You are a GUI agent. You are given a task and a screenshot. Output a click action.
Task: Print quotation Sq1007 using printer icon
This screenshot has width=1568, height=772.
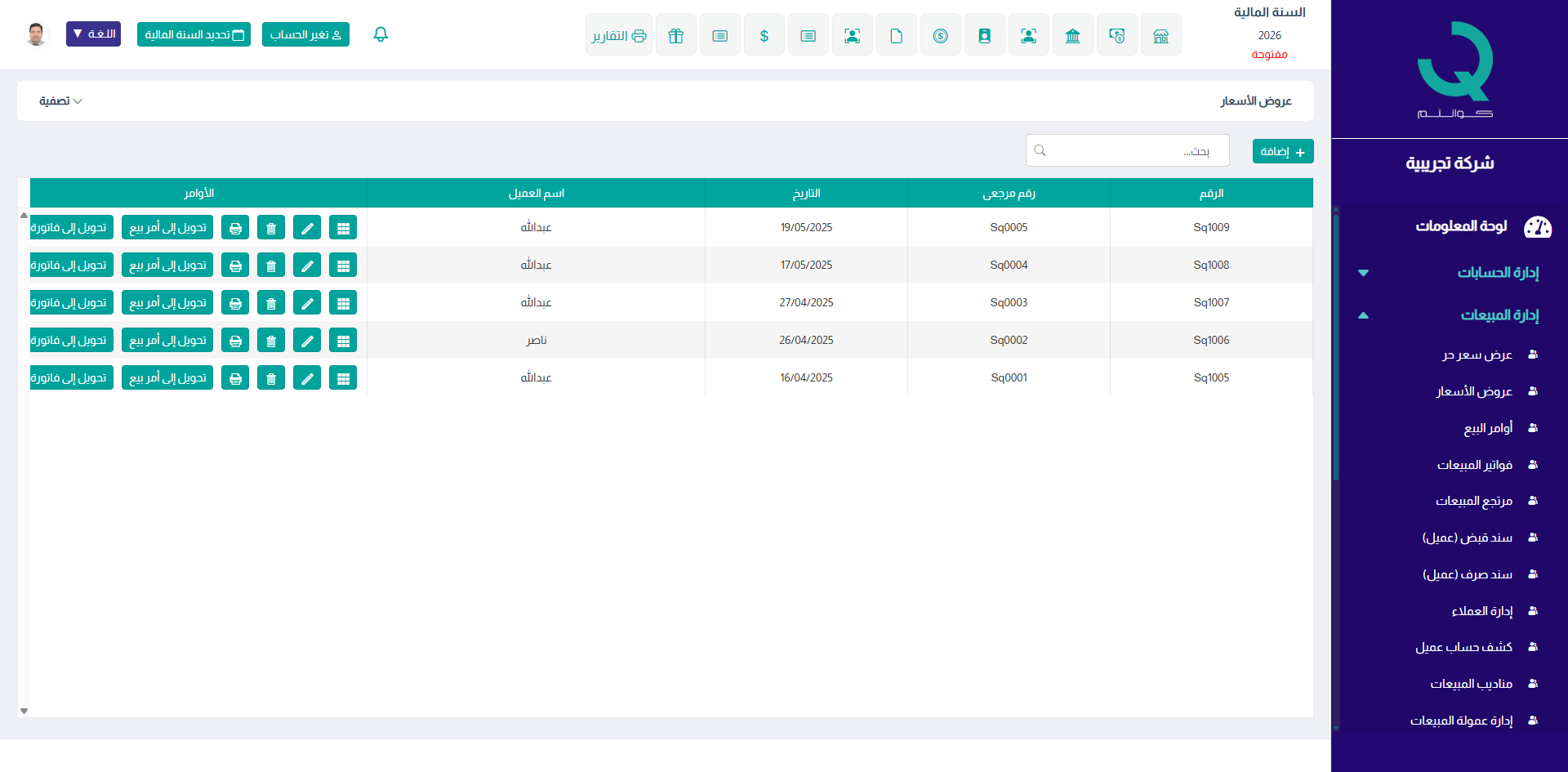[235, 303]
